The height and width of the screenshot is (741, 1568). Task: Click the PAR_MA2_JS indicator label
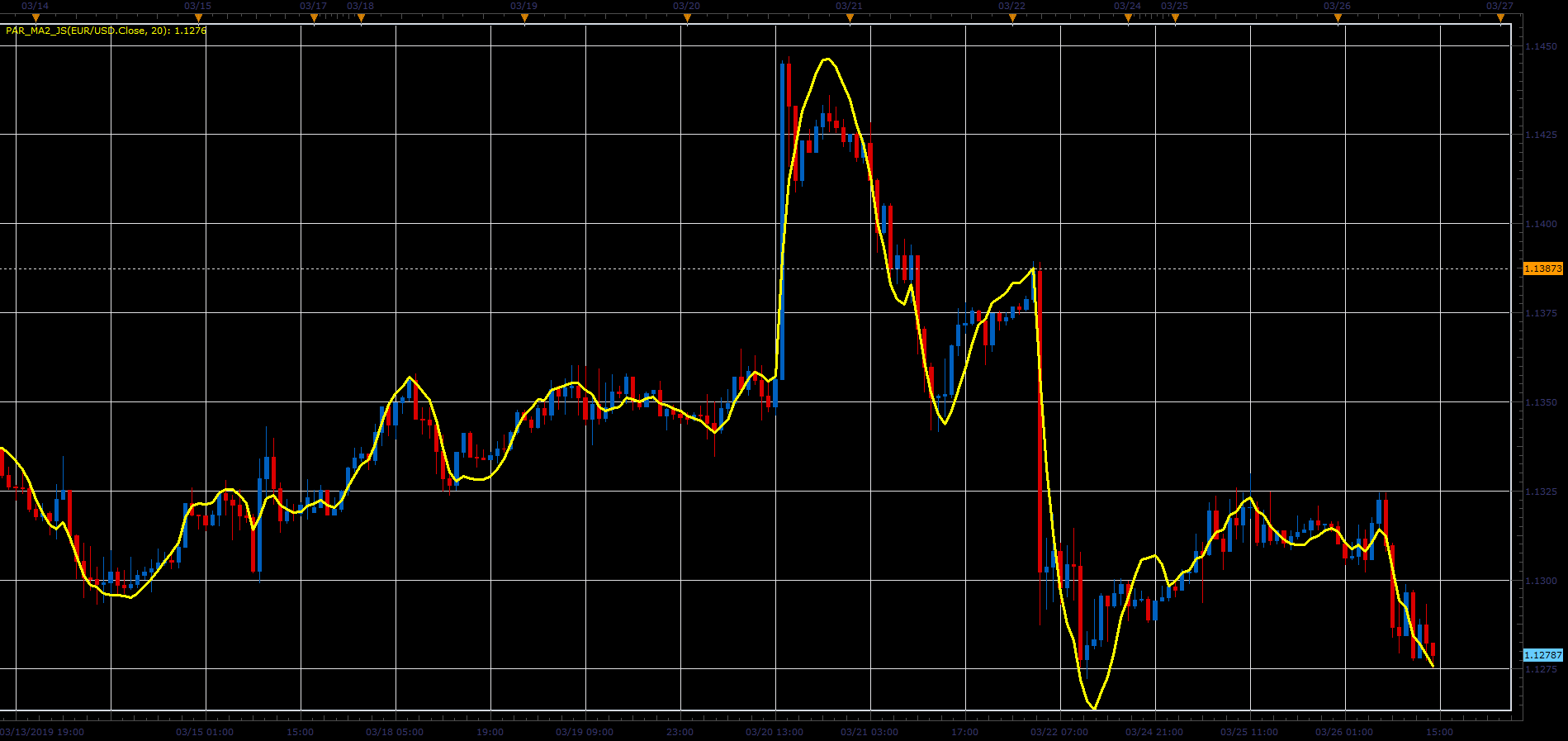(107, 31)
